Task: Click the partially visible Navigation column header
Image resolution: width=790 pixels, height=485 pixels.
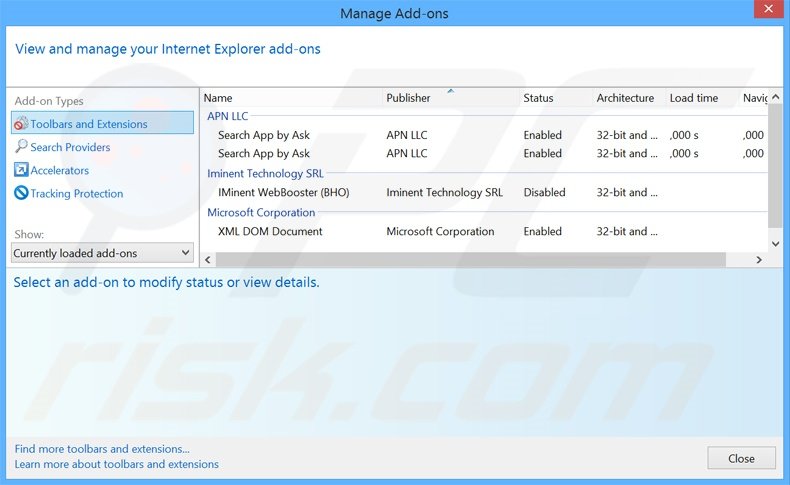Action: 754,98
